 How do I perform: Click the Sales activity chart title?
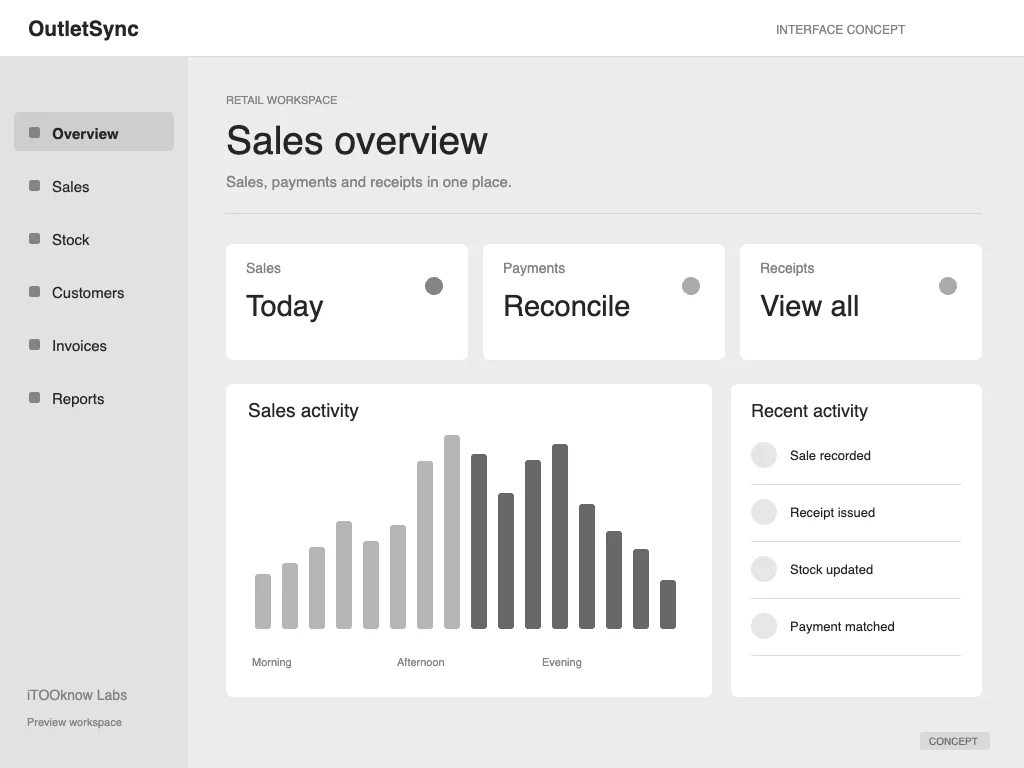303,411
